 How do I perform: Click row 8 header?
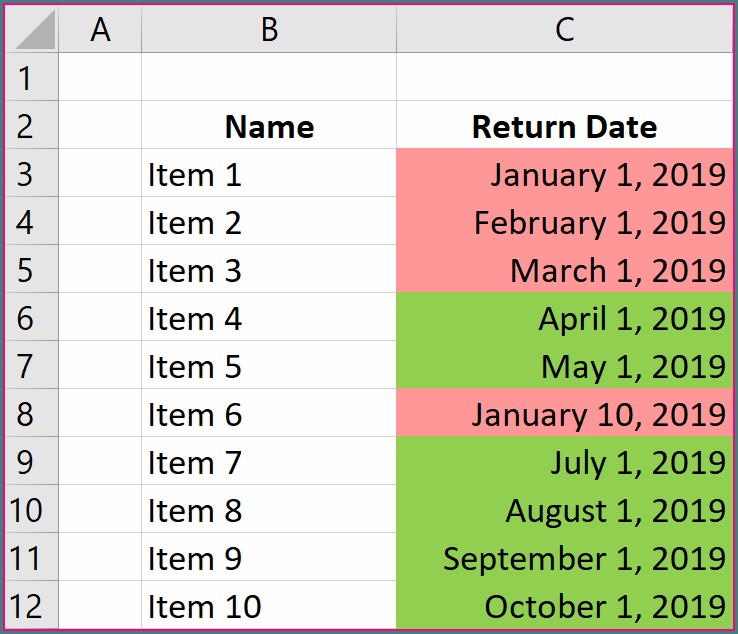(25, 414)
